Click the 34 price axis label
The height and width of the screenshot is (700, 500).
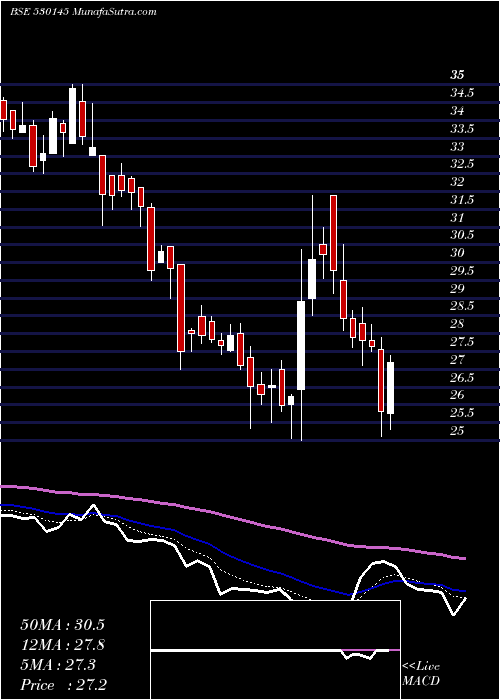click(457, 110)
